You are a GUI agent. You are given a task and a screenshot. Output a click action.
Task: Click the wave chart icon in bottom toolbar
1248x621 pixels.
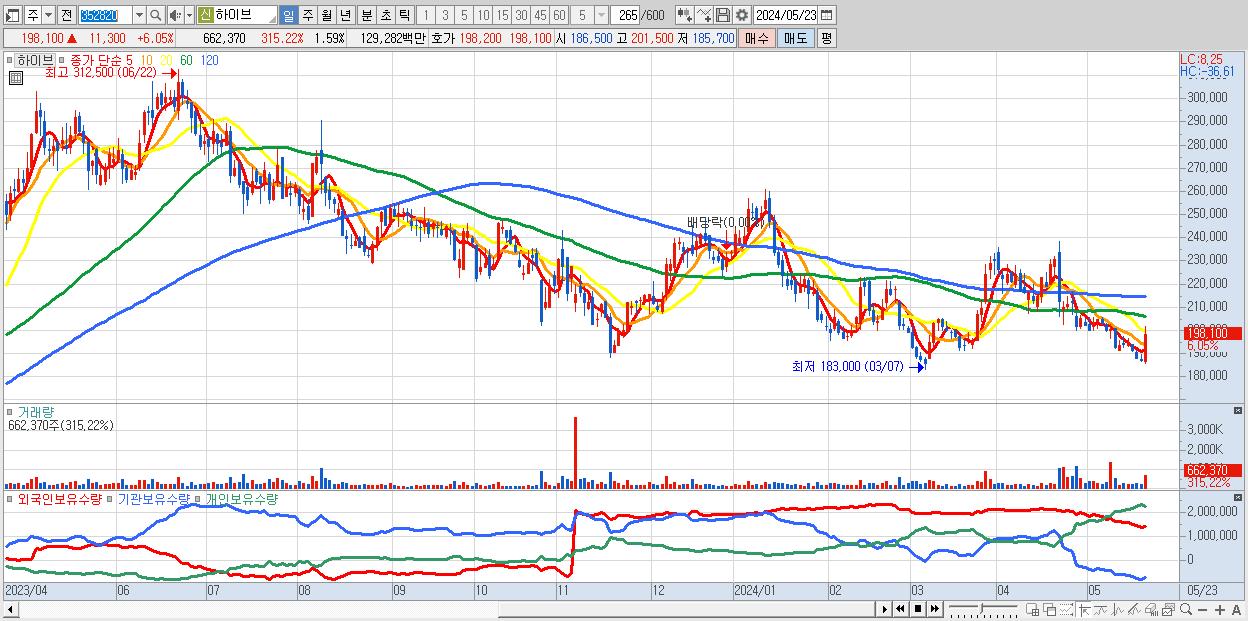point(1118,609)
